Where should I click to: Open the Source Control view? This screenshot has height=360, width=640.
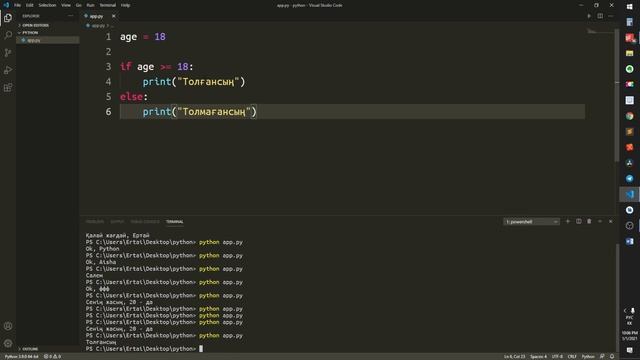(x=8, y=53)
